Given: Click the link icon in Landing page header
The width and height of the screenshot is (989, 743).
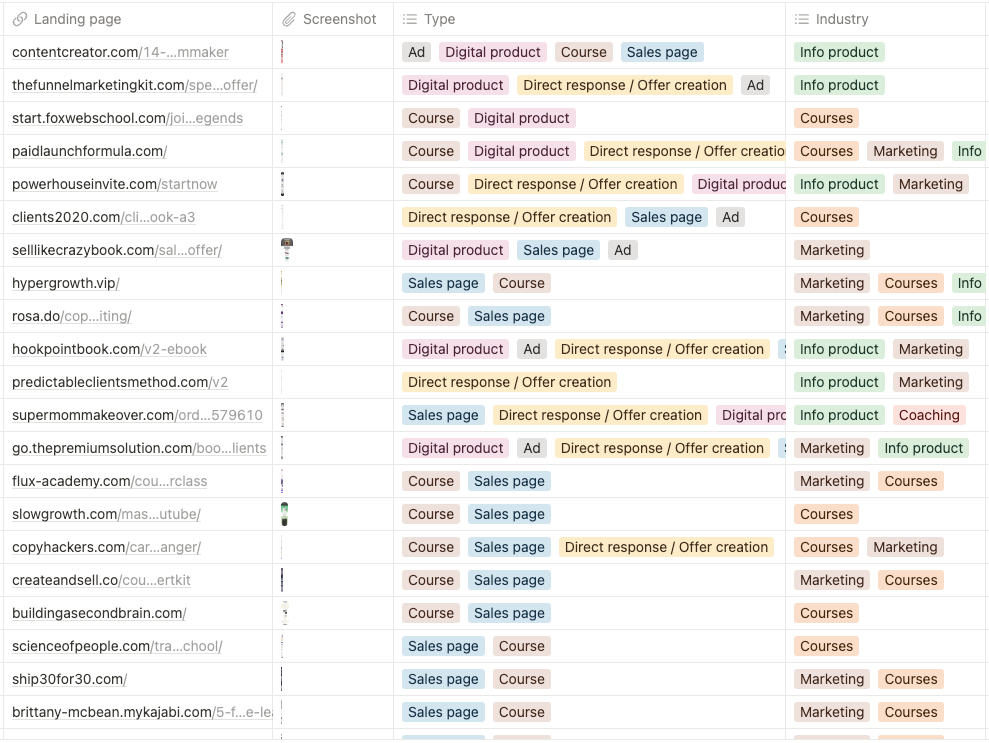Looking at the screenshot, I should [20, 20].
